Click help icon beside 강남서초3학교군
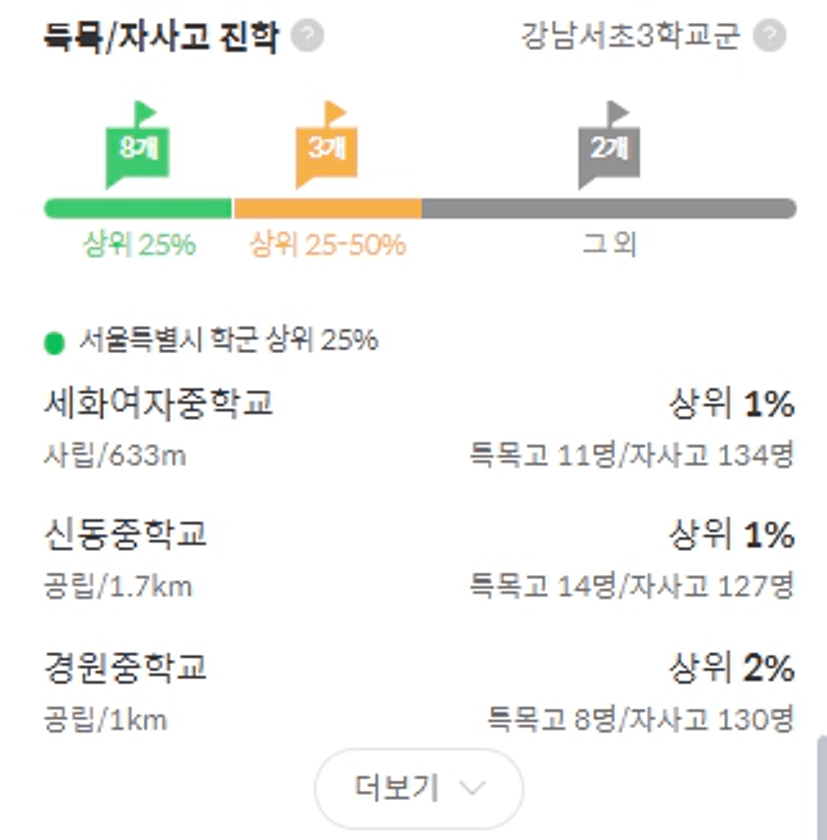The width and height of the screenshot is (827, 840). 769,35
